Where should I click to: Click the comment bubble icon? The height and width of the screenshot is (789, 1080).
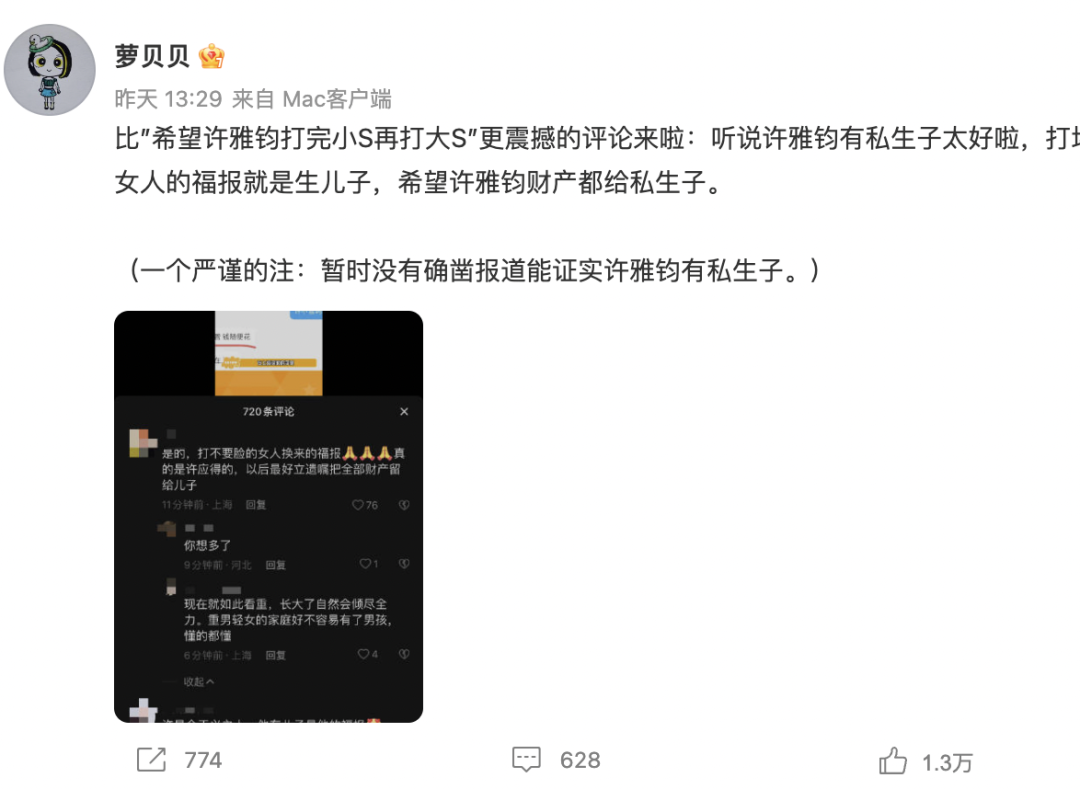point(526,759)
